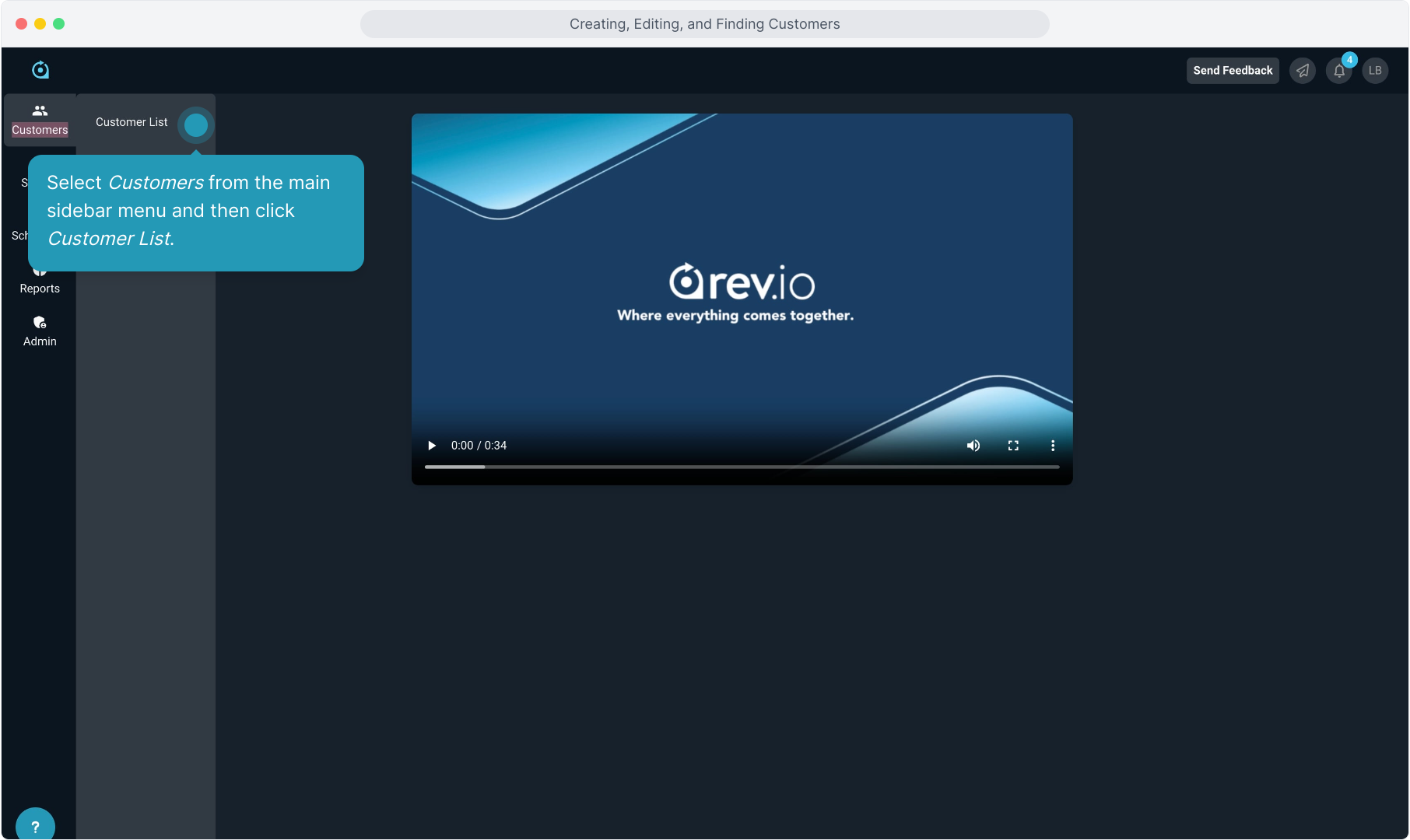The height and width of the screenshot is (840, 1410).
Task: Mute the video volume
Action: pos(973,446)
